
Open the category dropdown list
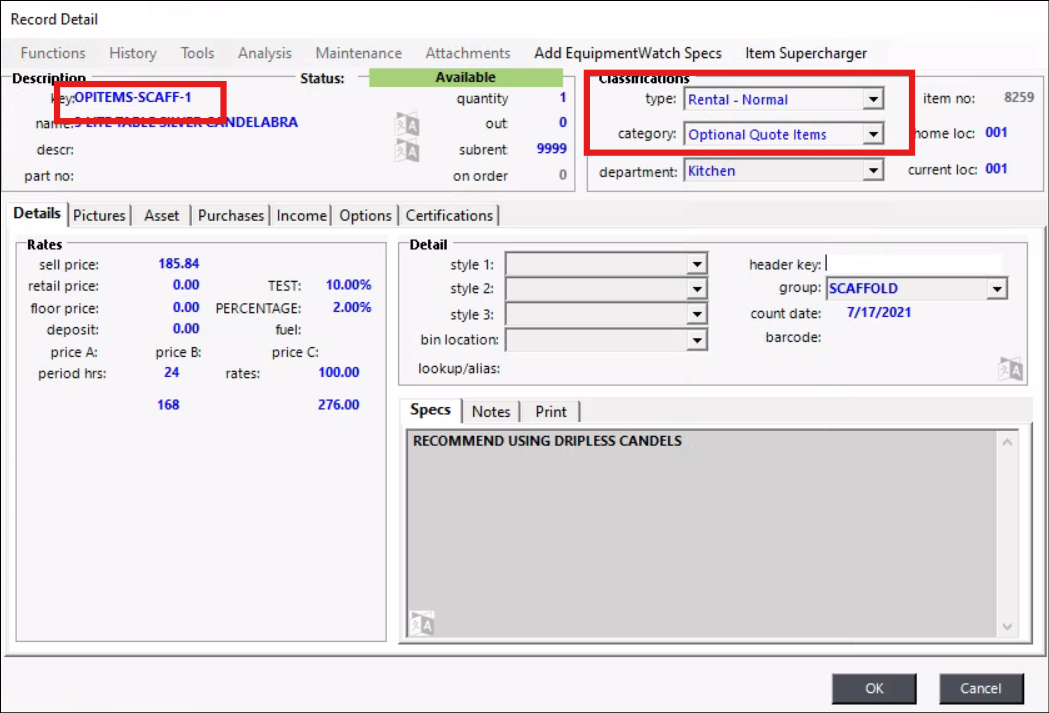tap(873, 134)
